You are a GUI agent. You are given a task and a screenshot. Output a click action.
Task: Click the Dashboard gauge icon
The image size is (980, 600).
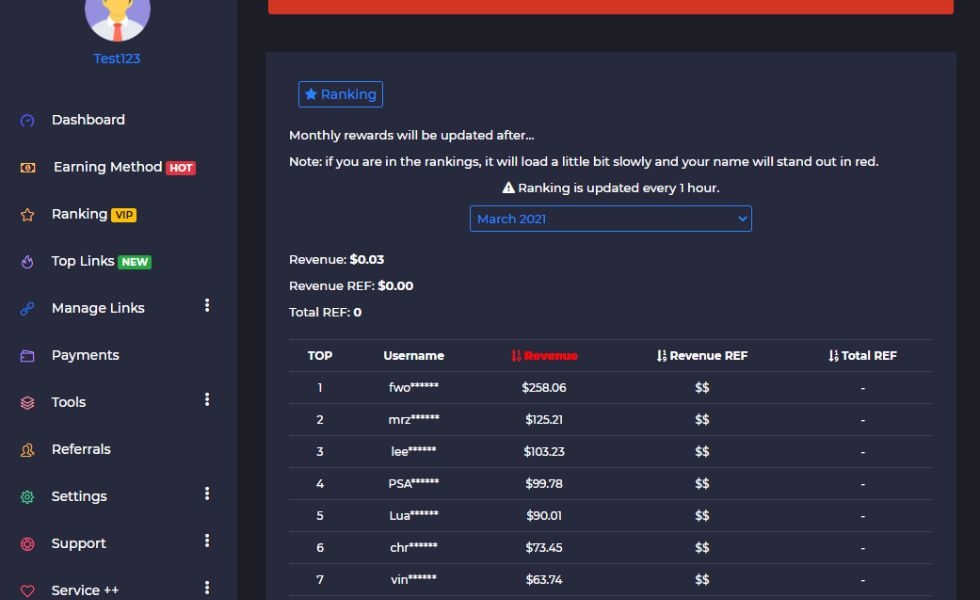tap(28, 121)
